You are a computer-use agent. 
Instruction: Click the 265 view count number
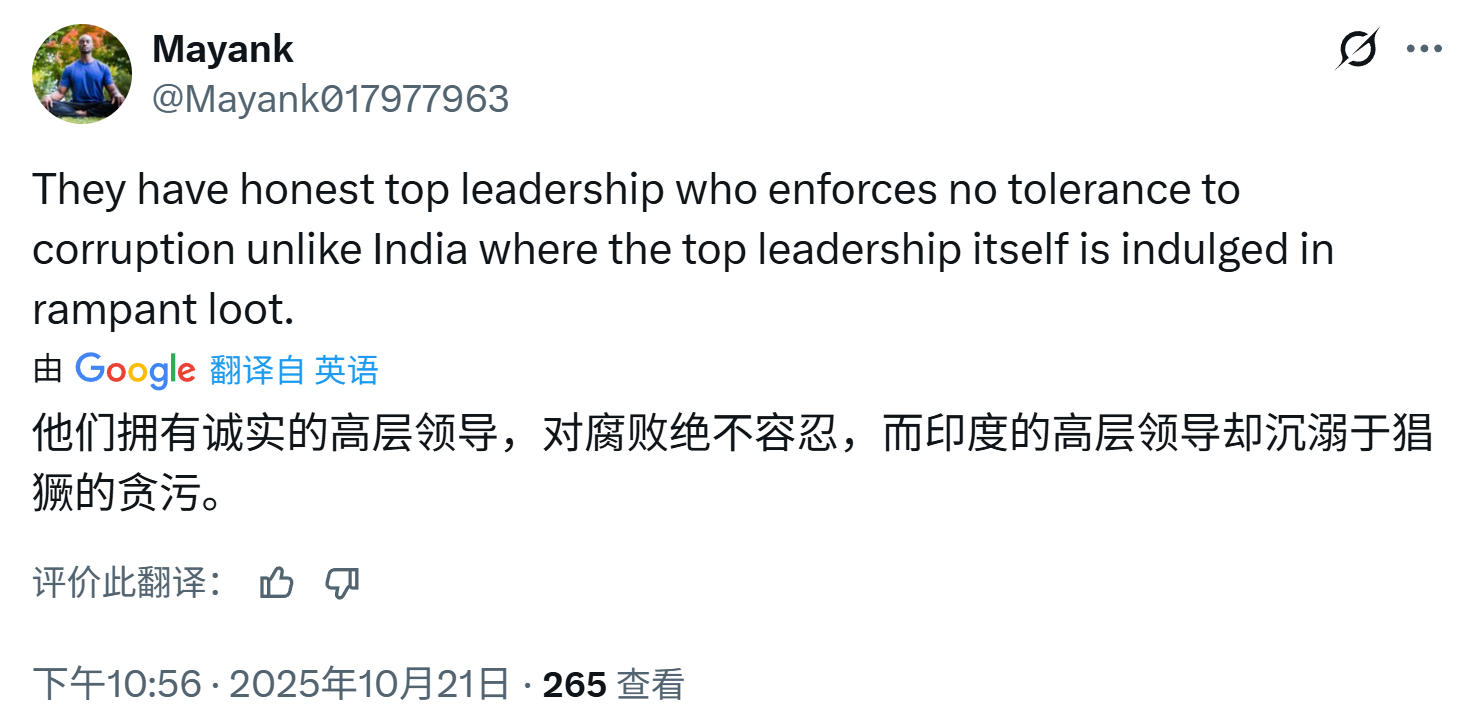point(574,684)
